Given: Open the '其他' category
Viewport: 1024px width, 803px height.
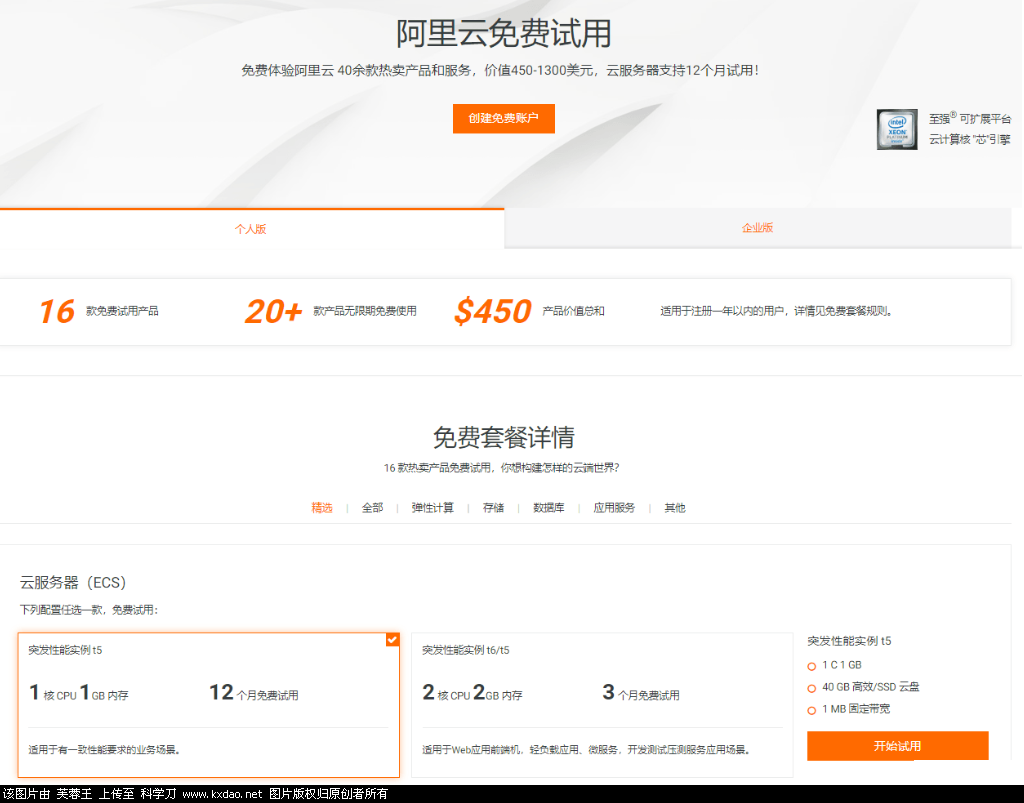Looking at the screenshot, I should 675,508.
